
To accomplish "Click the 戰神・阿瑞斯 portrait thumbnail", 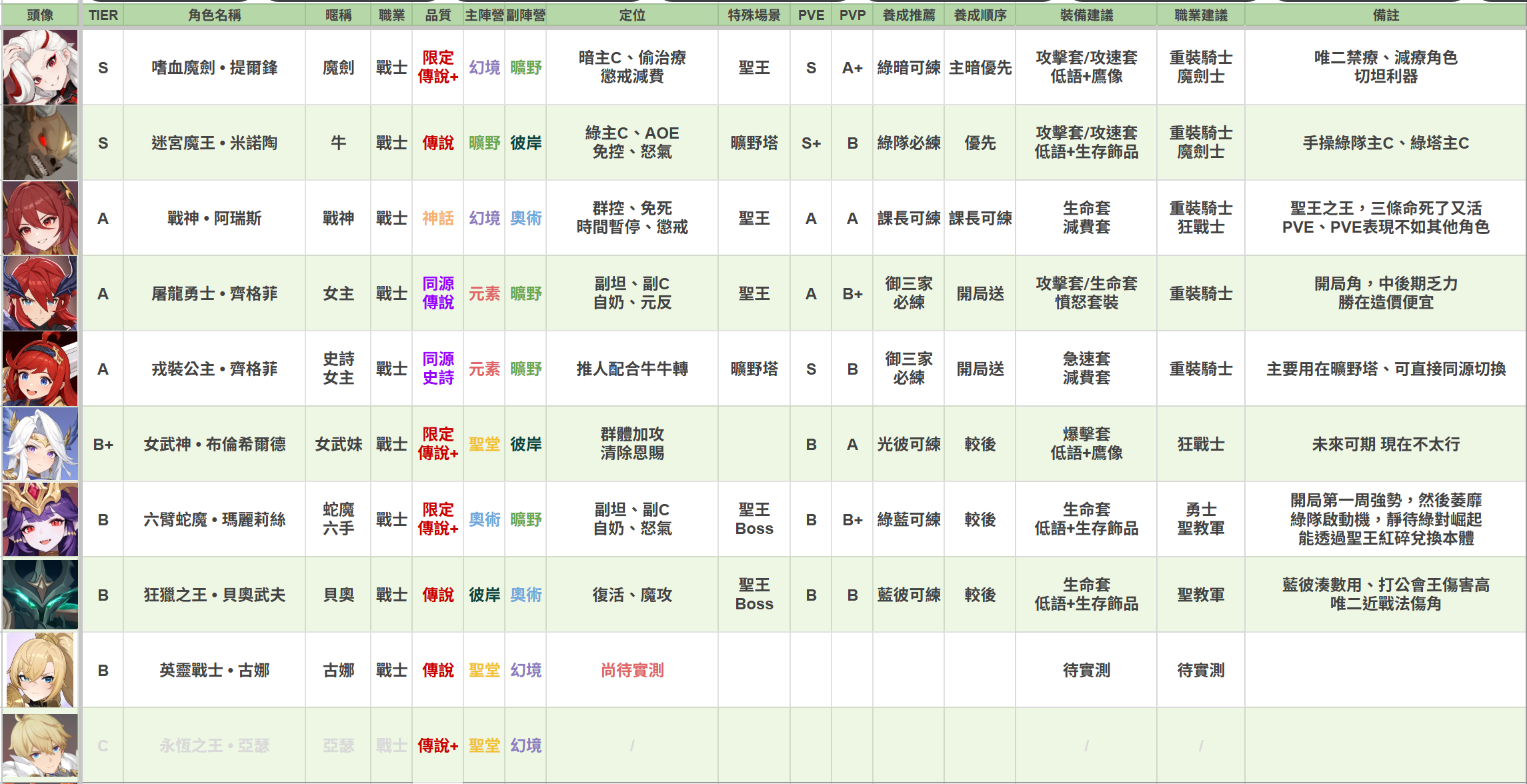I will 40,218.
